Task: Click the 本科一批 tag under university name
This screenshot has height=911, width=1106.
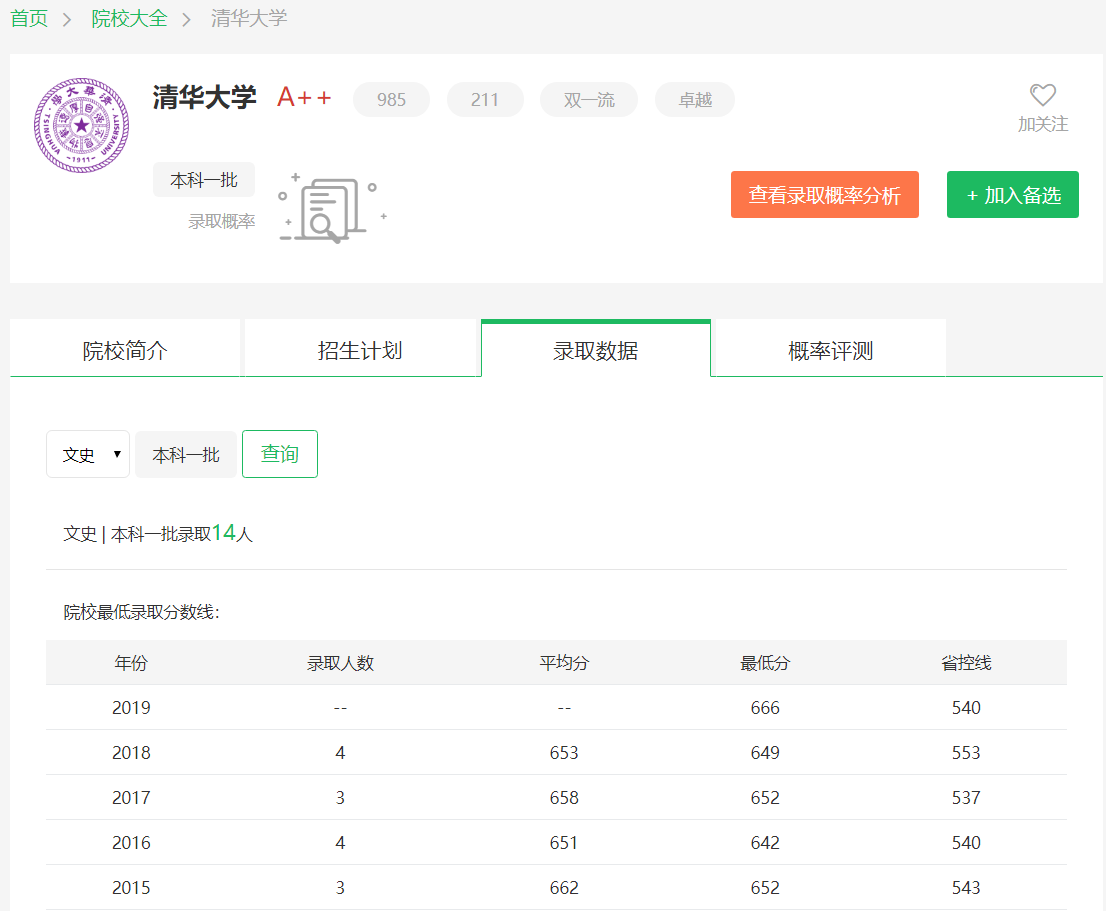Action: point(204,180)
